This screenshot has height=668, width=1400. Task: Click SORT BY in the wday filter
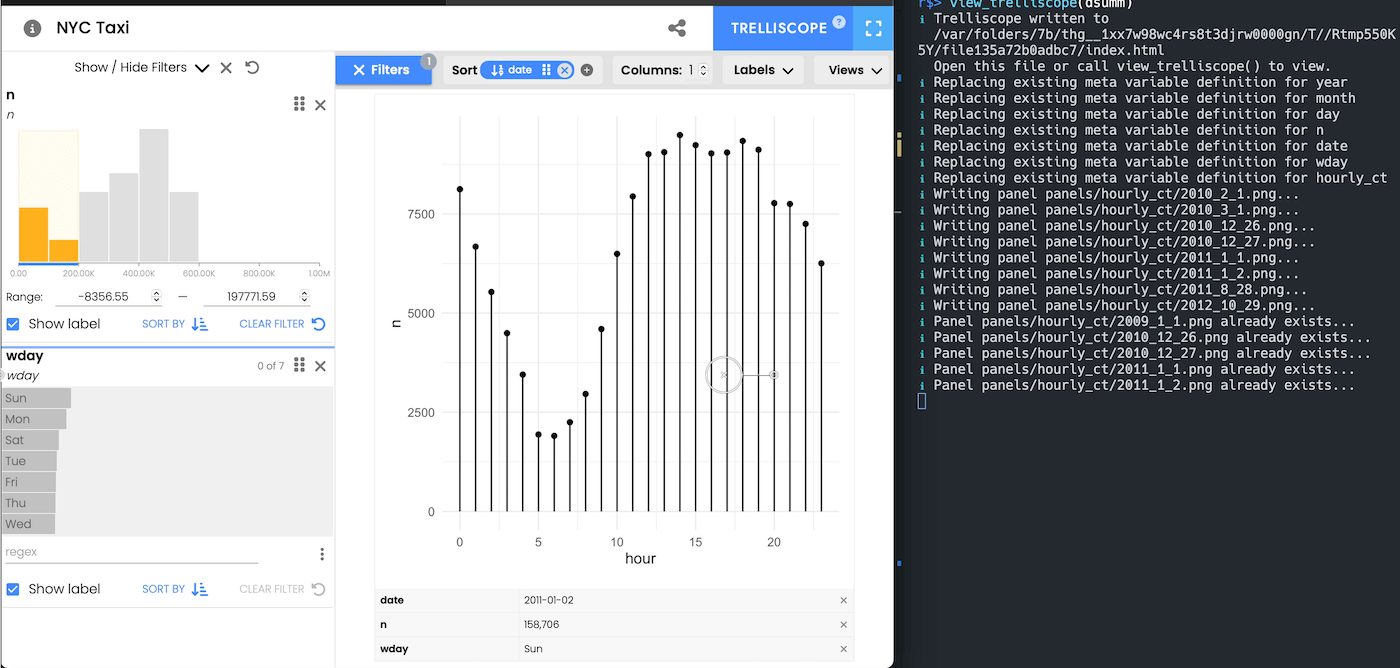tap(174, 589)
